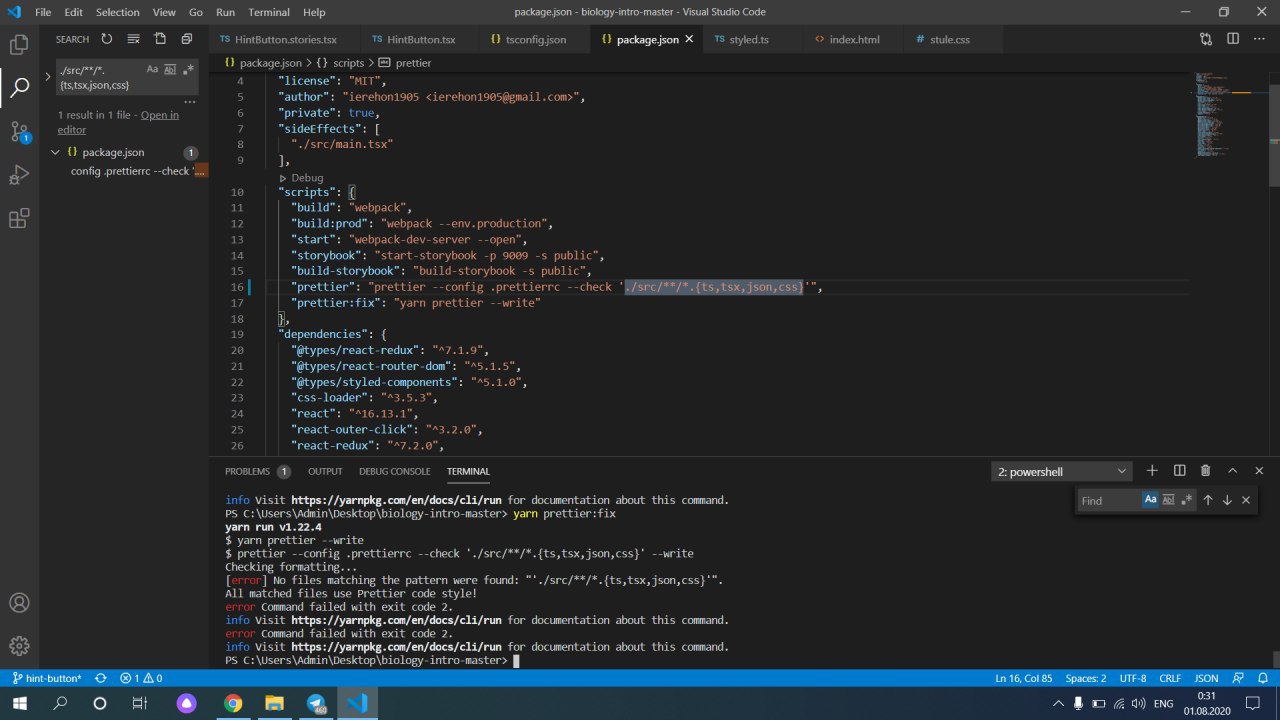Close the terminal panel
1280x720 pixels.
click(x=1259, y=471)
